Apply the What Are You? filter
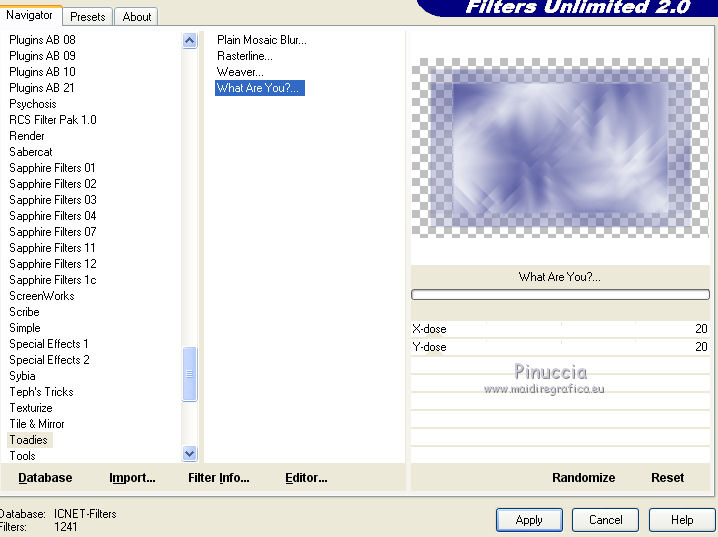This screenshot has width=718, height=537. point(529,520)
